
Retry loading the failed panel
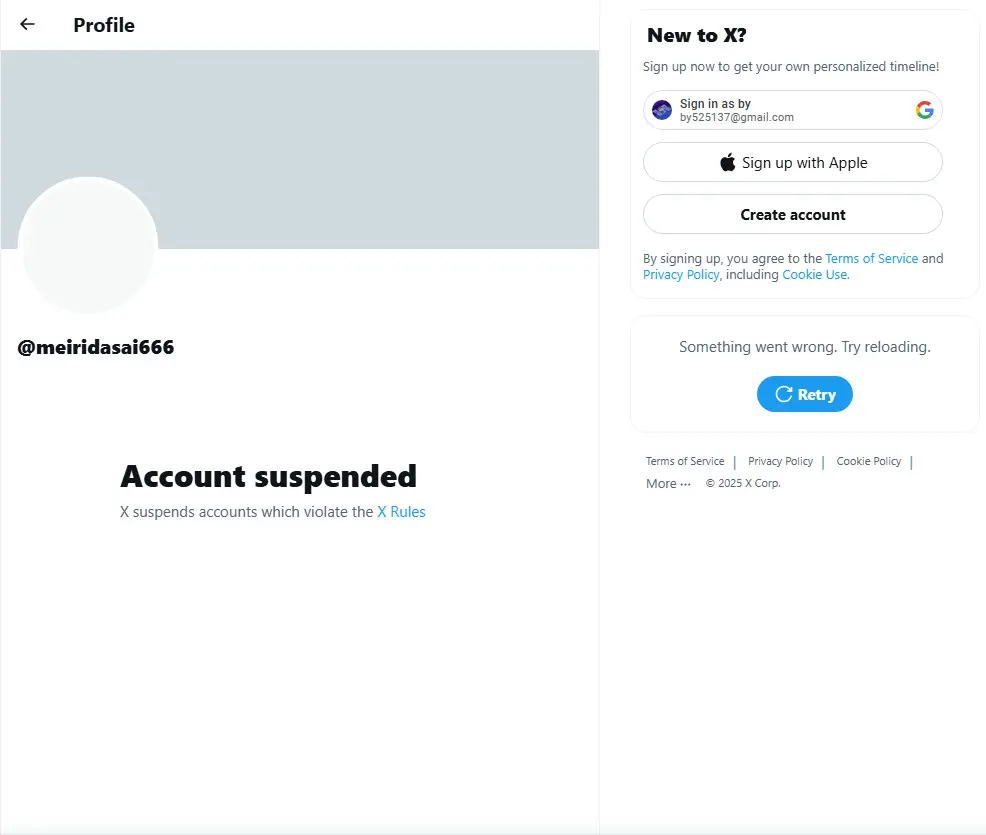point(804,394)
